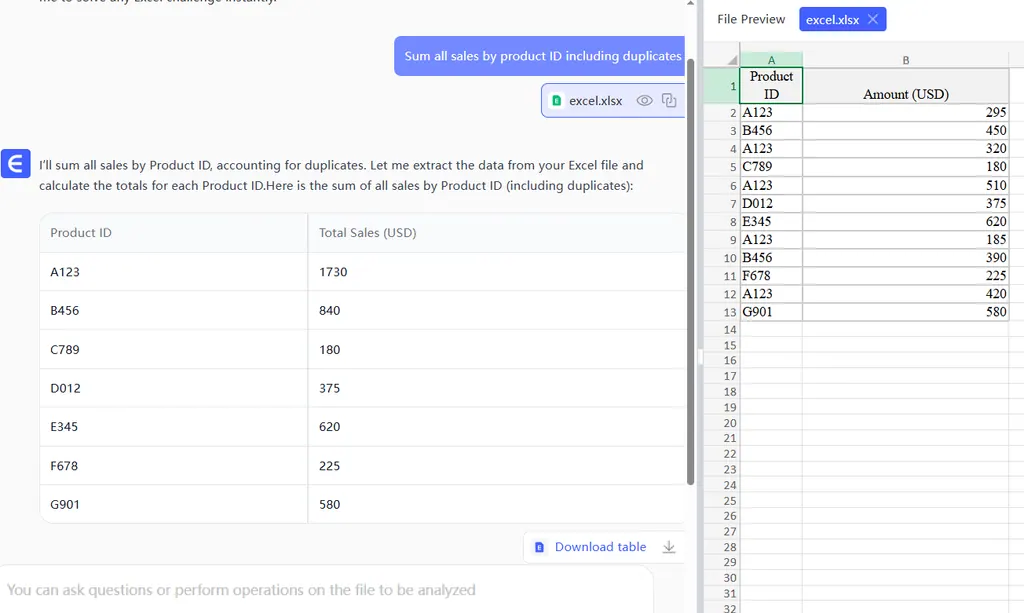The height and width of the screenshot is (613, 1024).
Task: Click the blue assistant avatar icon
Action: pos(15,164)
